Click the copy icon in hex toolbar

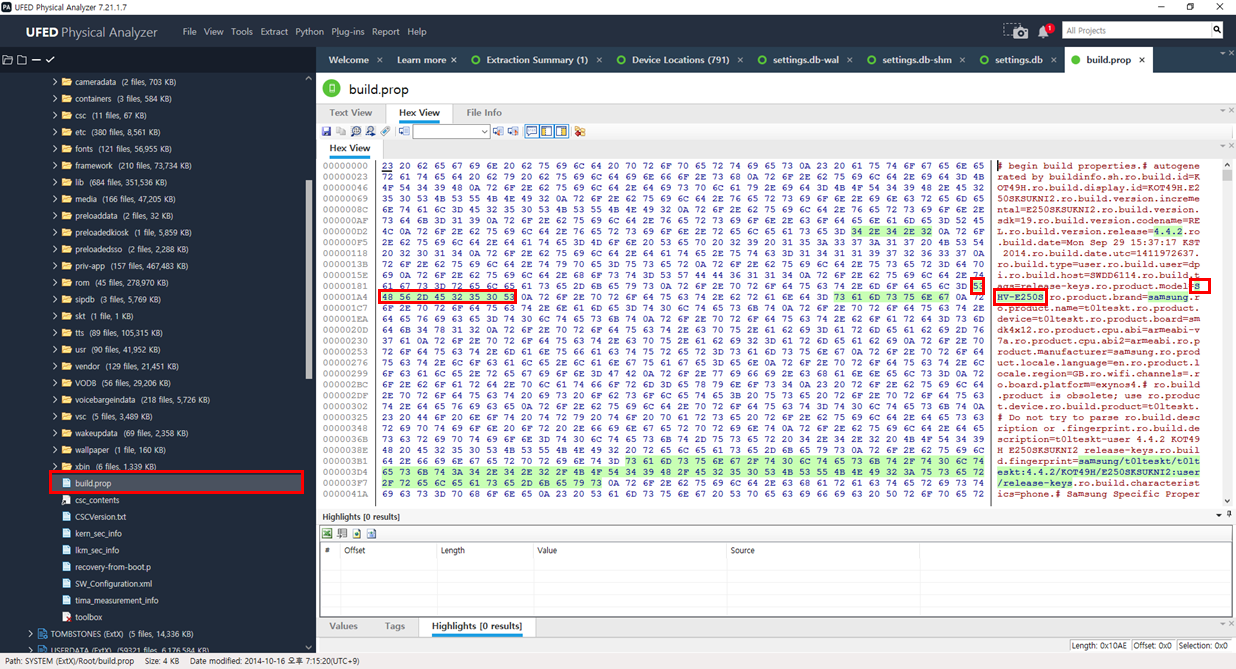(x=341, y=131)
